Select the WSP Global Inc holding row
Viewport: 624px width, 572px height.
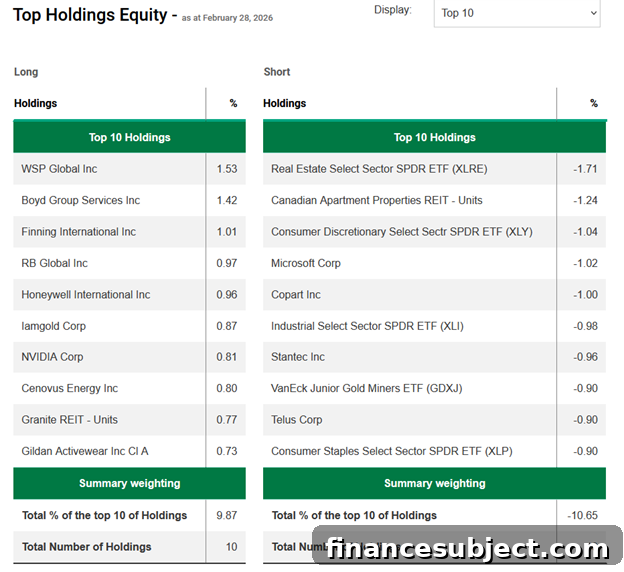tap(129, 169)
